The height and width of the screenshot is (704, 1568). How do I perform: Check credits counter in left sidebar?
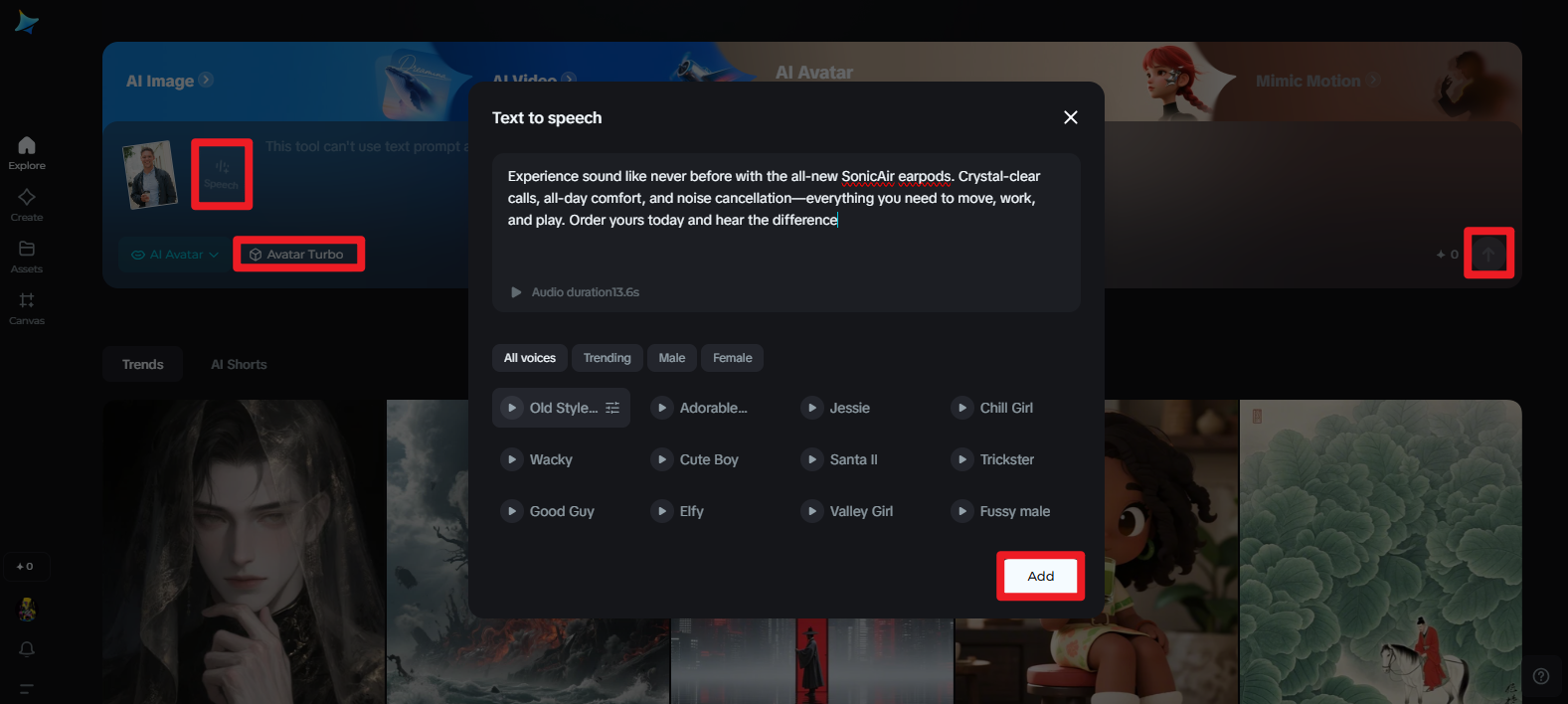click(x=26, y=566)
